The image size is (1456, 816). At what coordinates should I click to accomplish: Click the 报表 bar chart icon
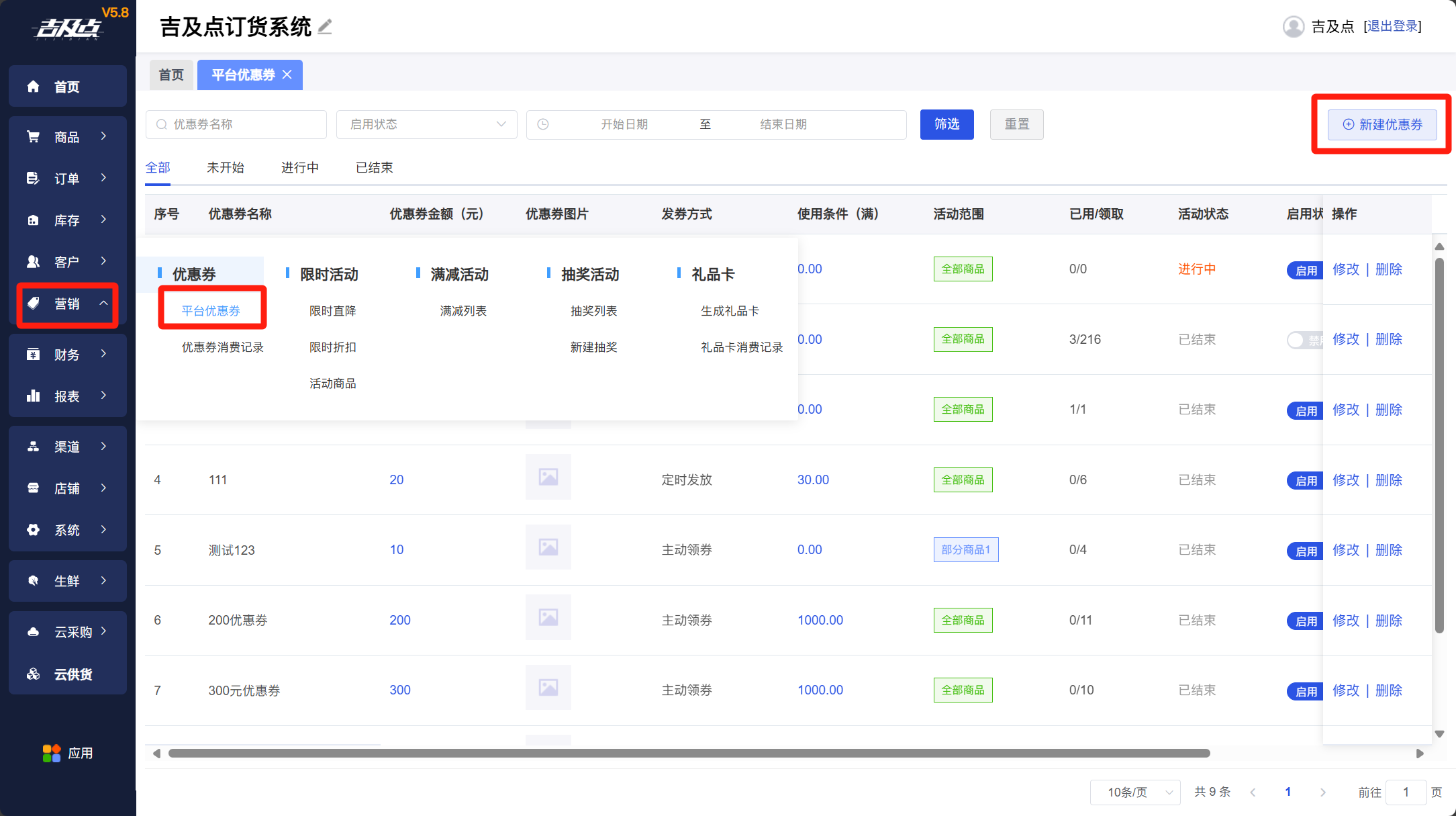[x=33, y=396]
